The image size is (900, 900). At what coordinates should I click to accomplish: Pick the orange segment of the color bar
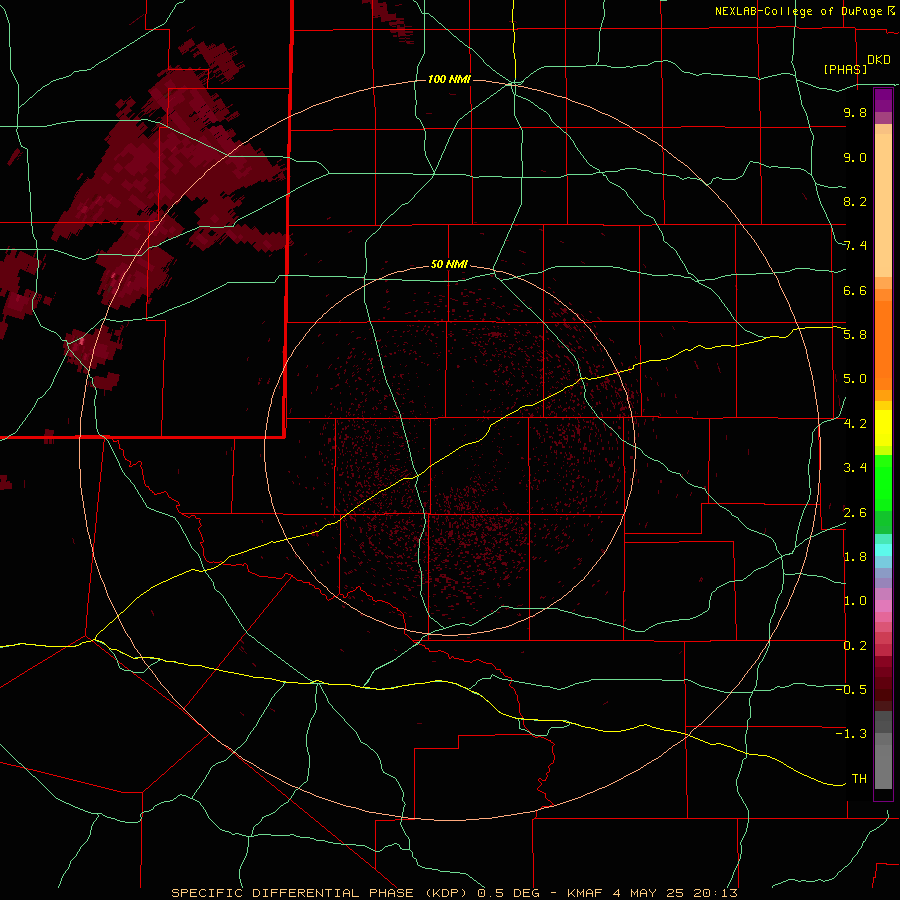pos(883,346)
